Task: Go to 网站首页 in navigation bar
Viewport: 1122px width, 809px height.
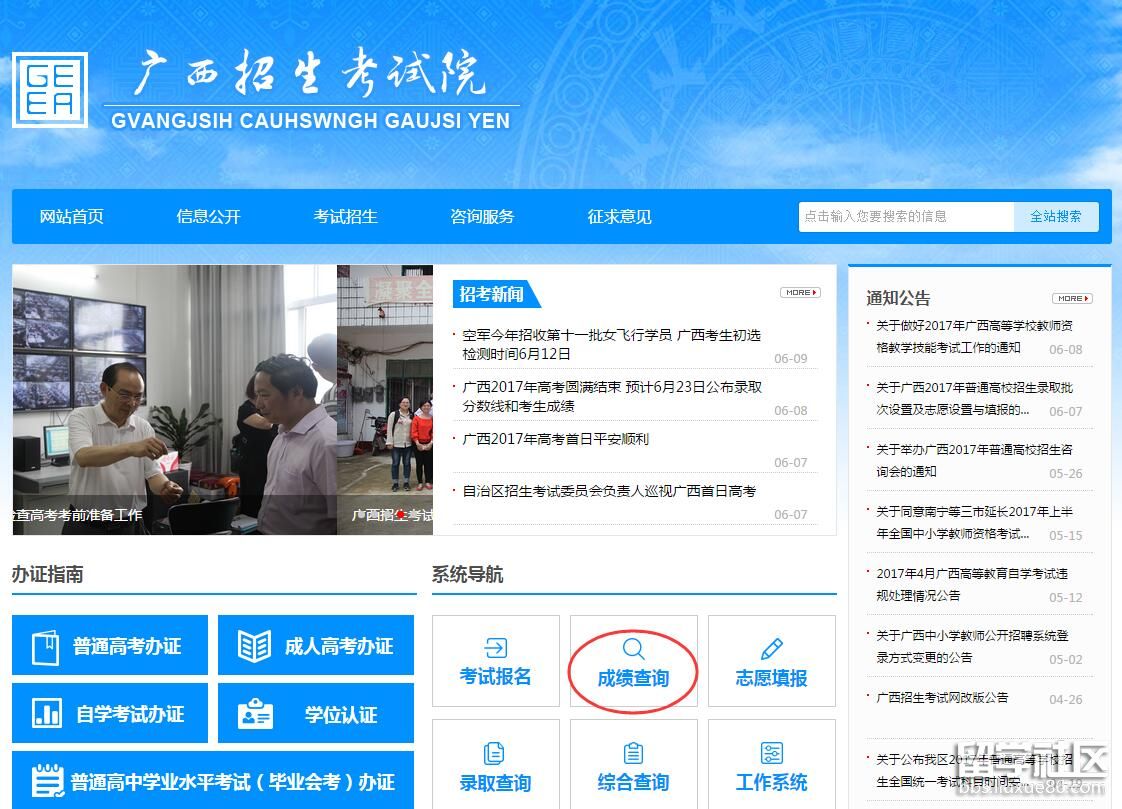Action: (x=71, y=216)
